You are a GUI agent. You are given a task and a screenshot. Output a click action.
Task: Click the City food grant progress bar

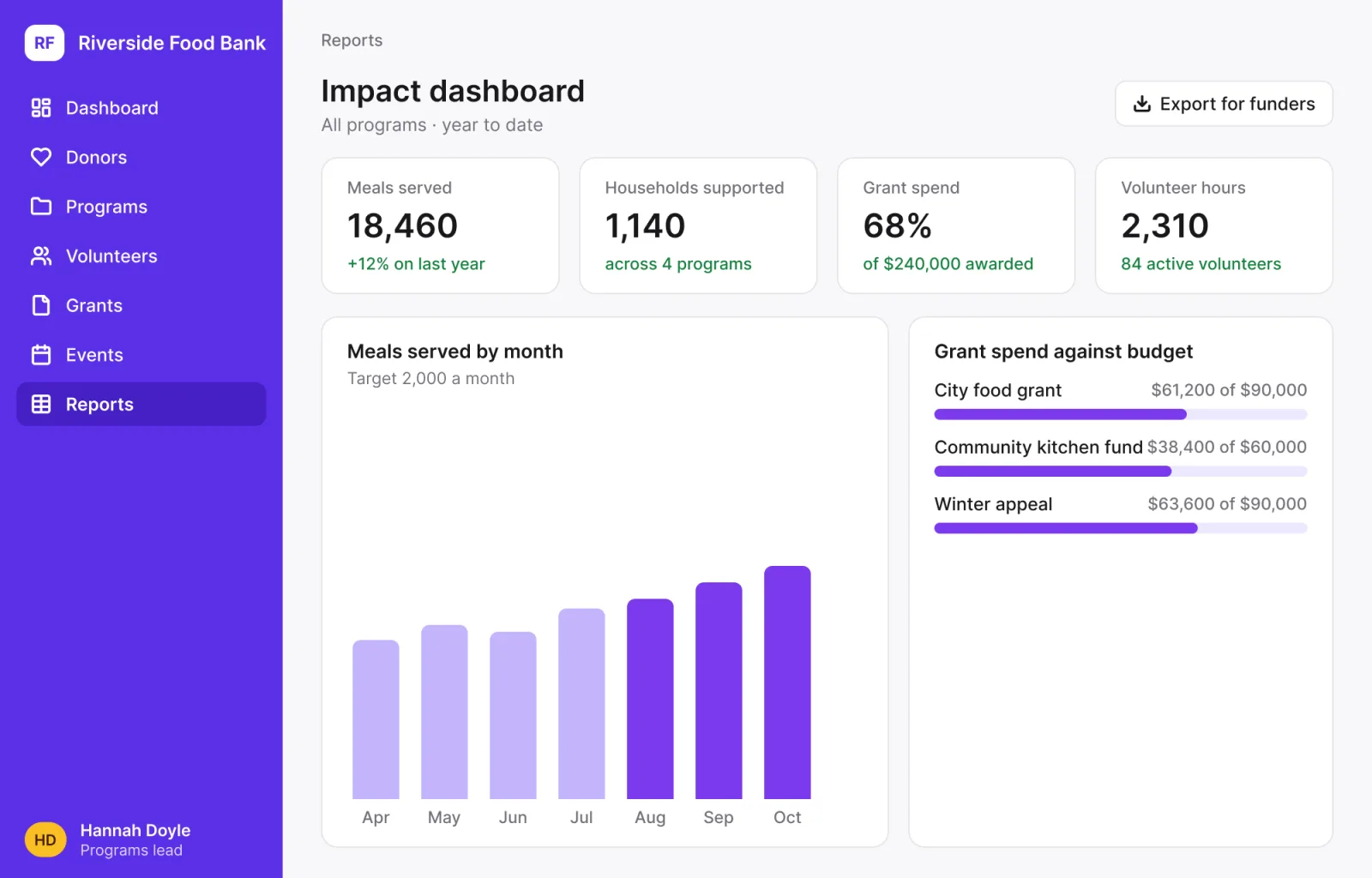click(1121, 414)
